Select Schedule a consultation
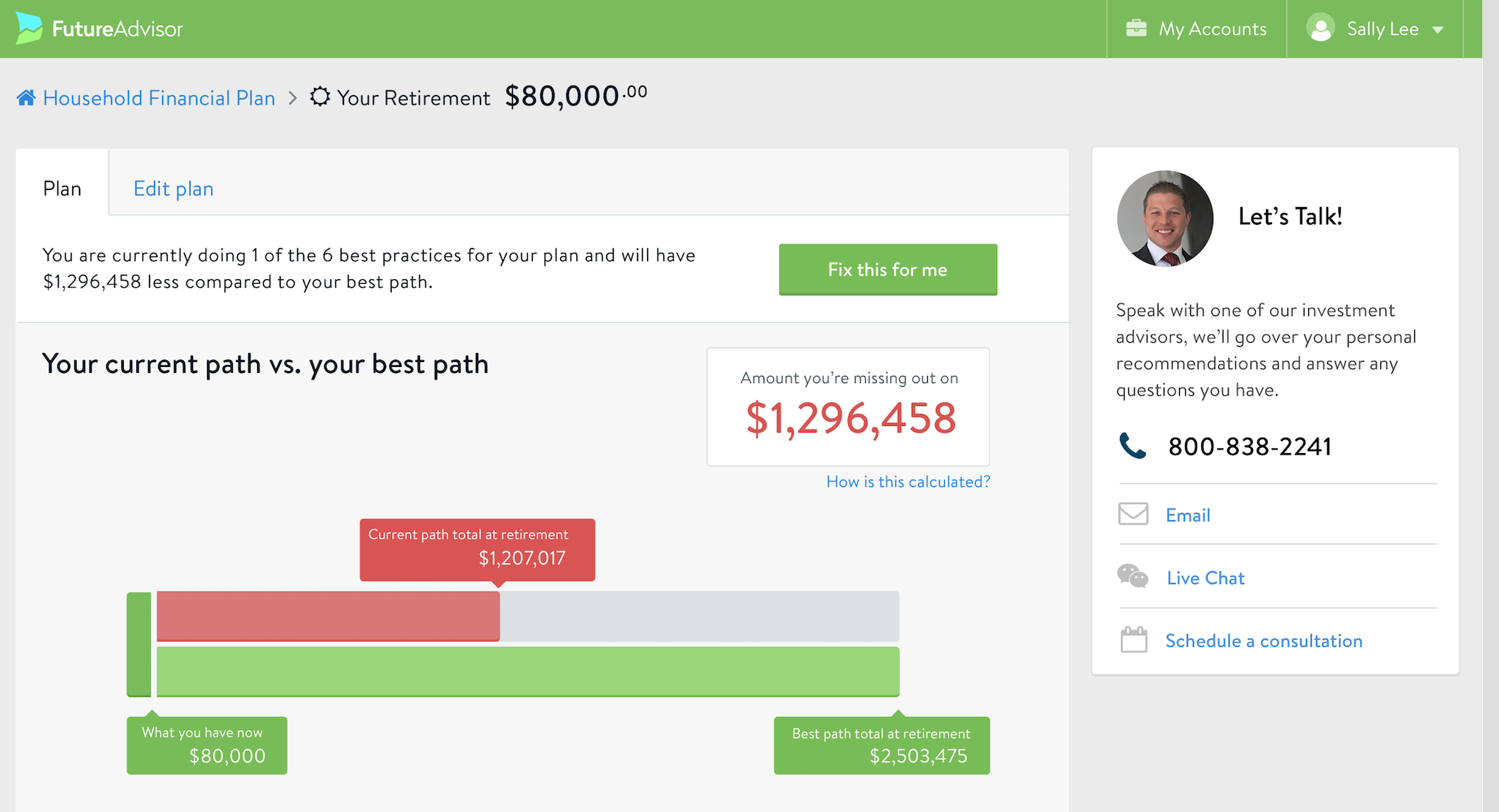 click(x=1263, y=640)
